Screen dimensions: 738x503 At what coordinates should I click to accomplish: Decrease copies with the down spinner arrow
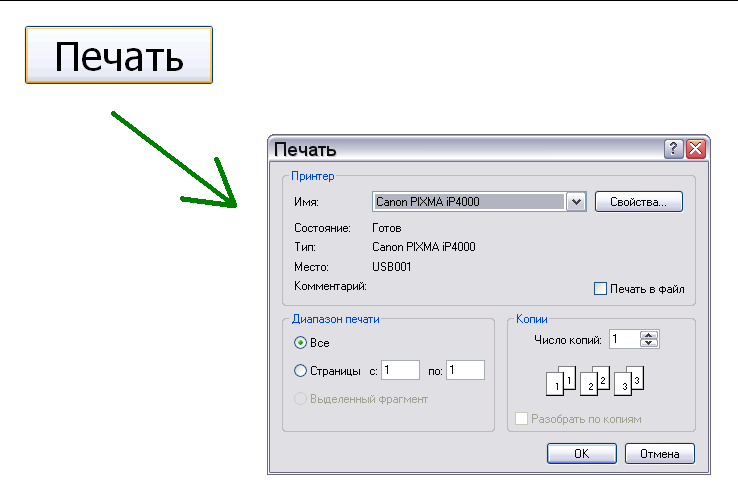649,344
